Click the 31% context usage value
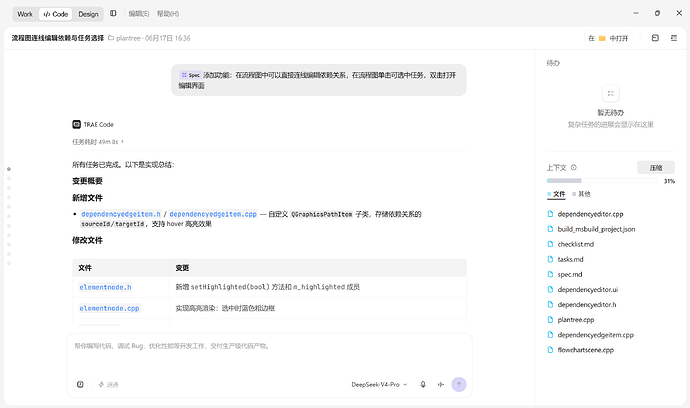This screenshot has height=408, width=690. click(669, 181)
